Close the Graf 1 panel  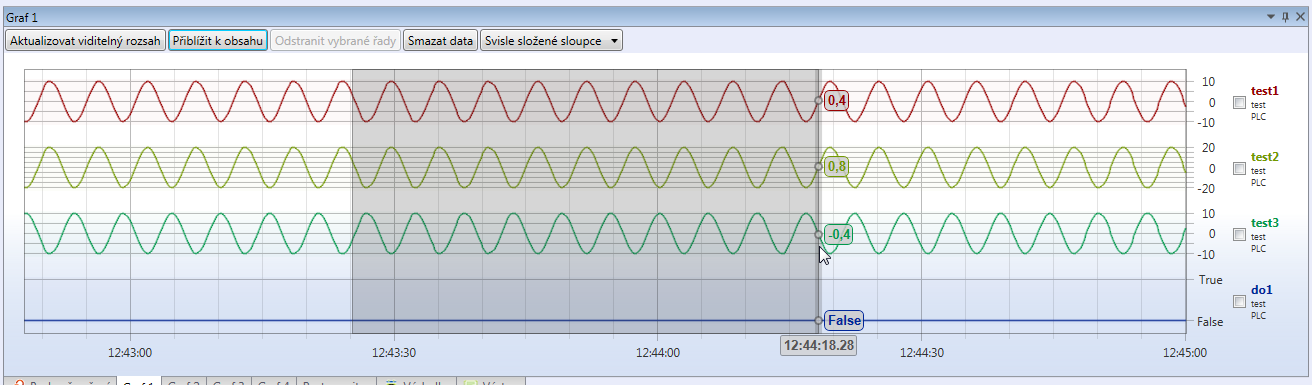[1300, 17]
